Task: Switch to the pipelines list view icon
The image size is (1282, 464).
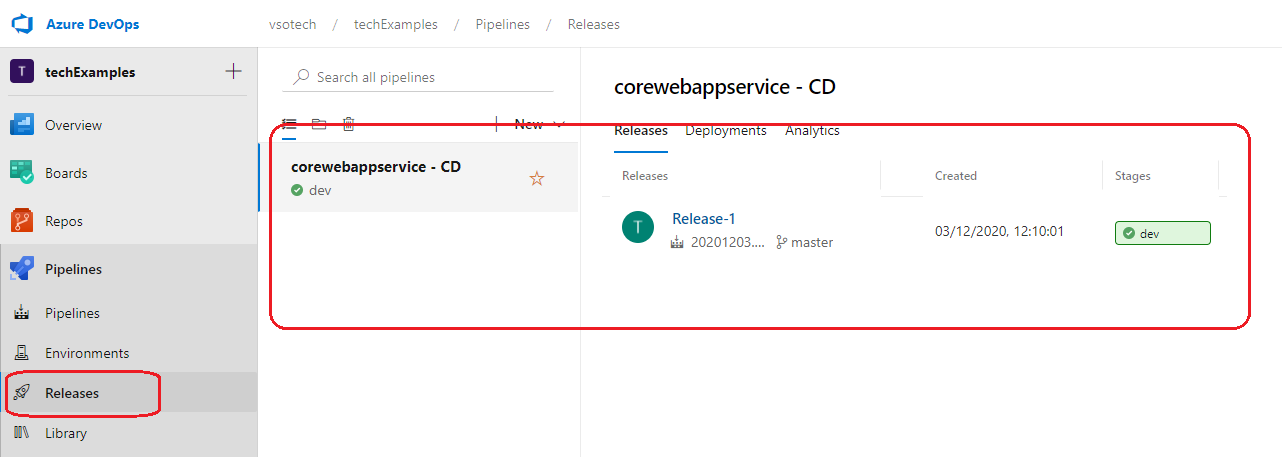Action: point(290,124)
